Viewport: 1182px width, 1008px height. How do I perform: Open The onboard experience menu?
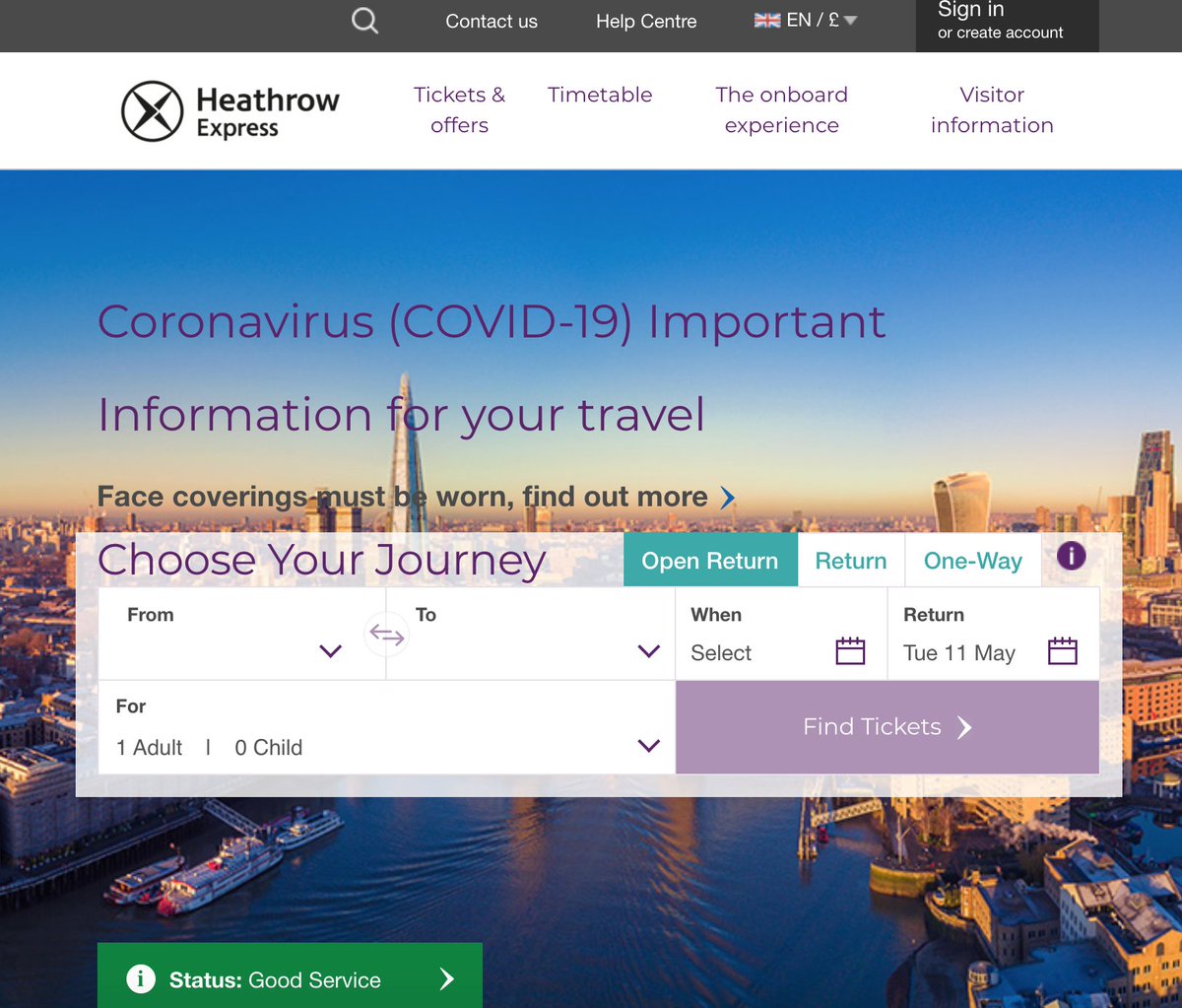(782, 109)
